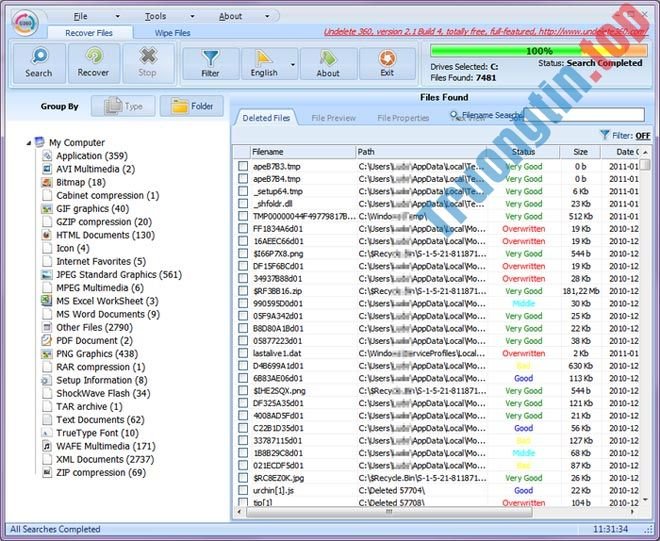Open the File menu dropdown arrow
The image size is (660, 541).
coord(117,16)
